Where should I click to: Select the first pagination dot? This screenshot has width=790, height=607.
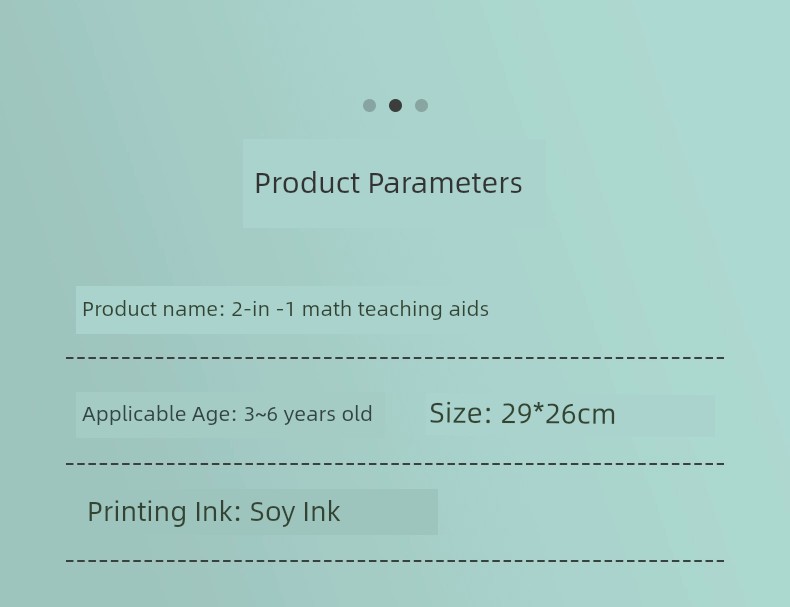369,106
